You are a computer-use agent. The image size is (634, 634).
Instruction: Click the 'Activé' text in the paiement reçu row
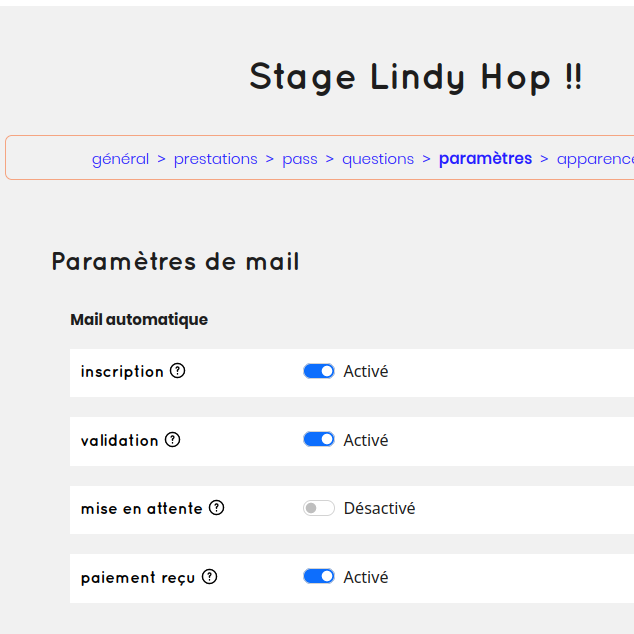[x=366, y=577]
